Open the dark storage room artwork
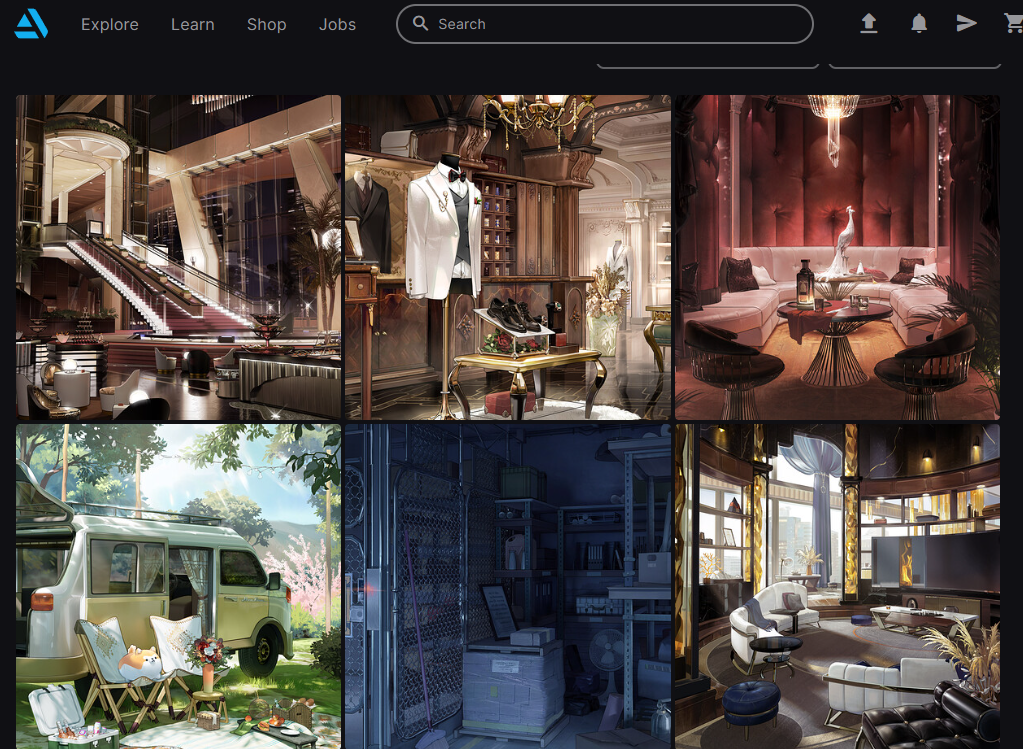The height and width of the screenshot is (749, 1023). (508, 587)
